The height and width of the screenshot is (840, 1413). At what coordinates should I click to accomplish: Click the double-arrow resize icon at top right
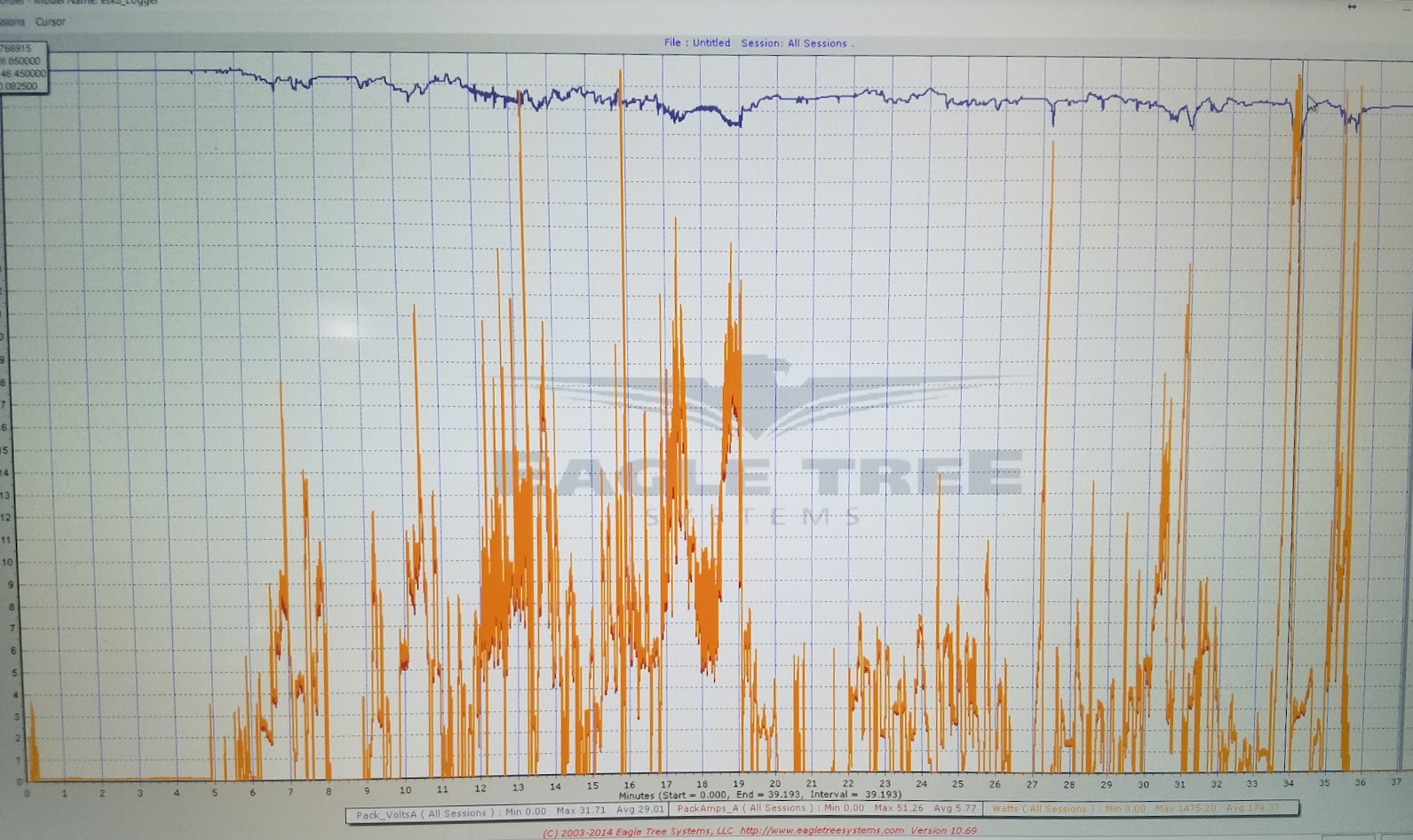(x=1352, y=6)
